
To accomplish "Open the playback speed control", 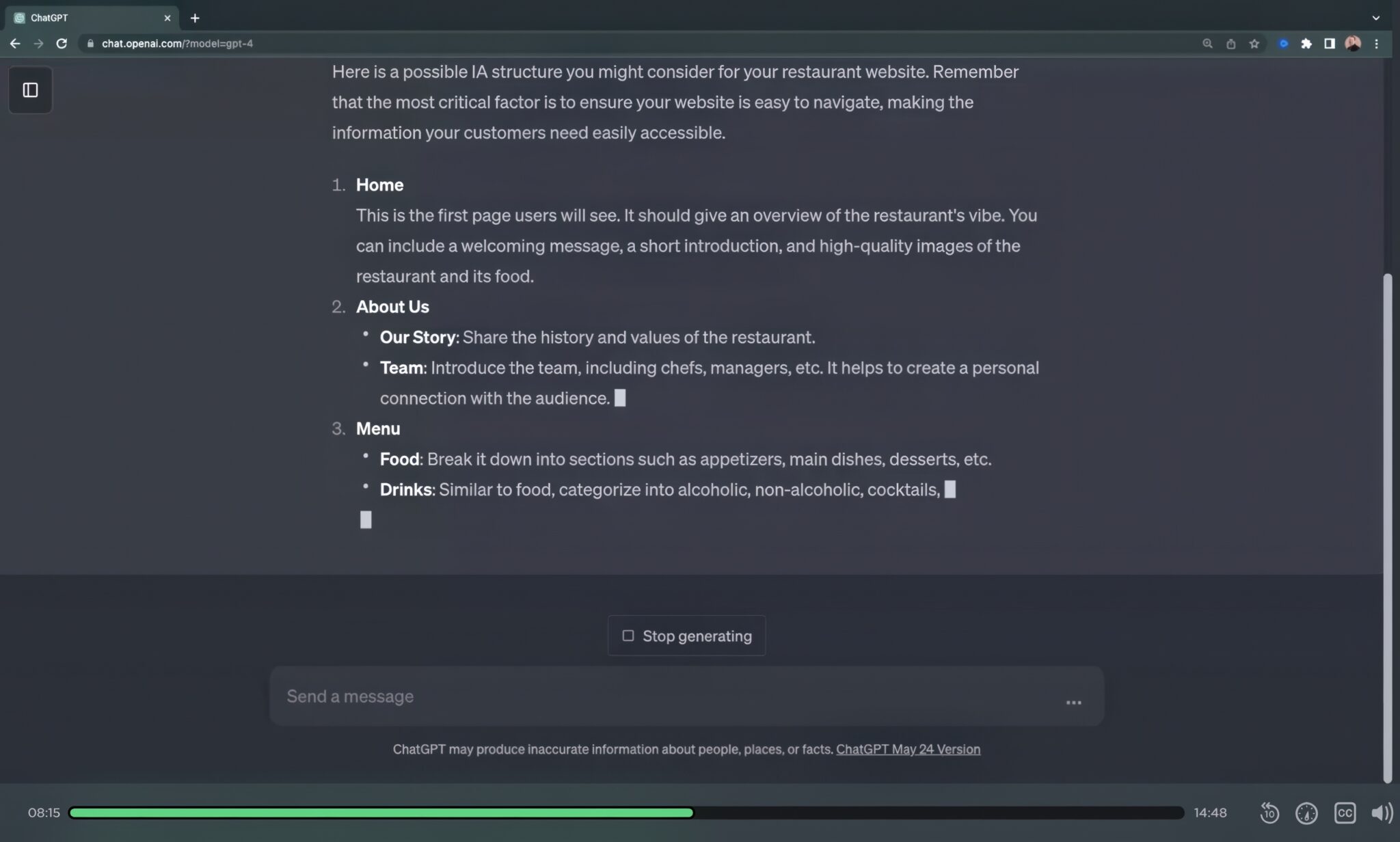I will point(1306,813).
